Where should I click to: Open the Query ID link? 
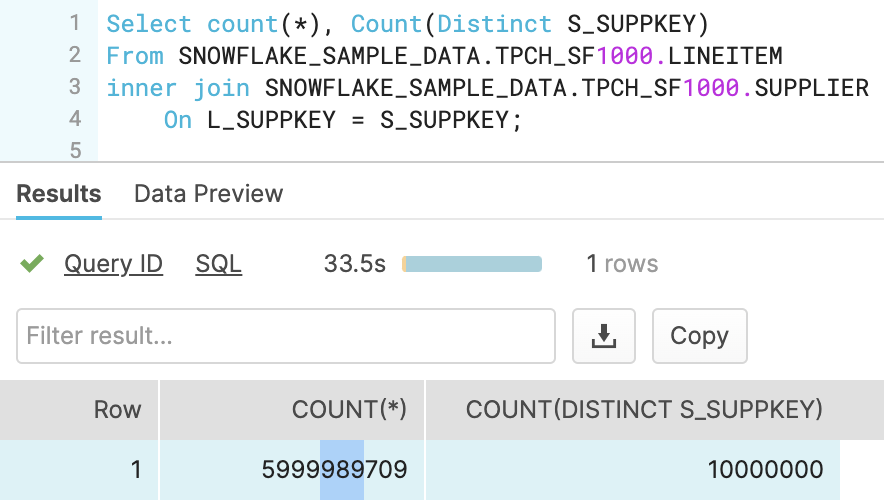(x=113, y=264)
